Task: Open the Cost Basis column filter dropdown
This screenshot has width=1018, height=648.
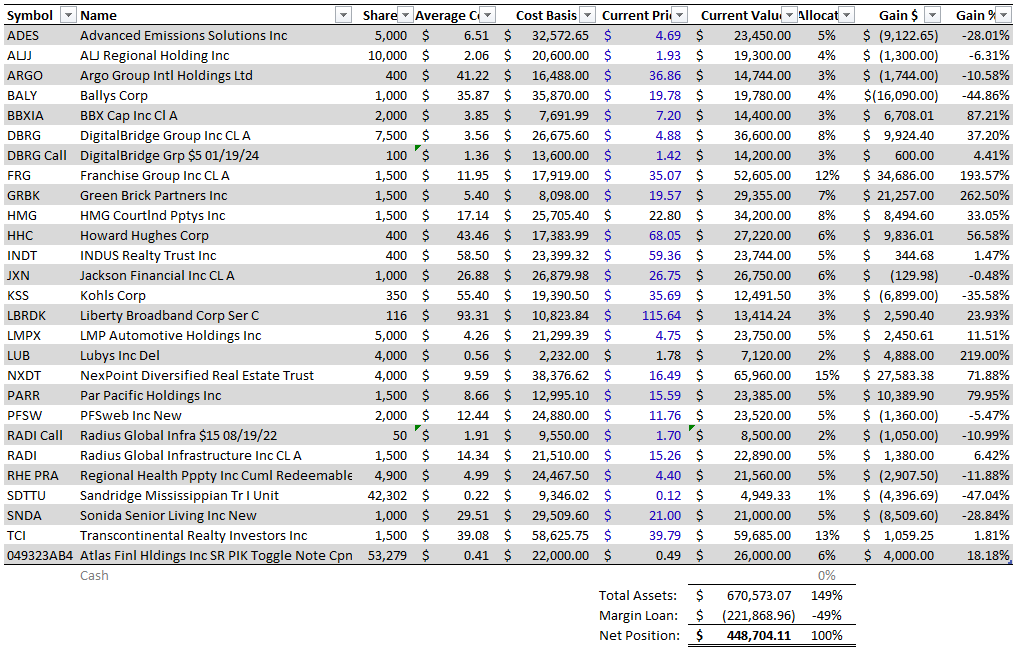Action: (587, 15)
